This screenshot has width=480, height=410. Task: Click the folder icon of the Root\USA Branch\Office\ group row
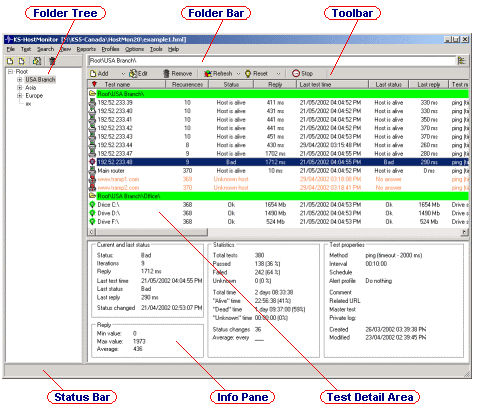(92, 196)
